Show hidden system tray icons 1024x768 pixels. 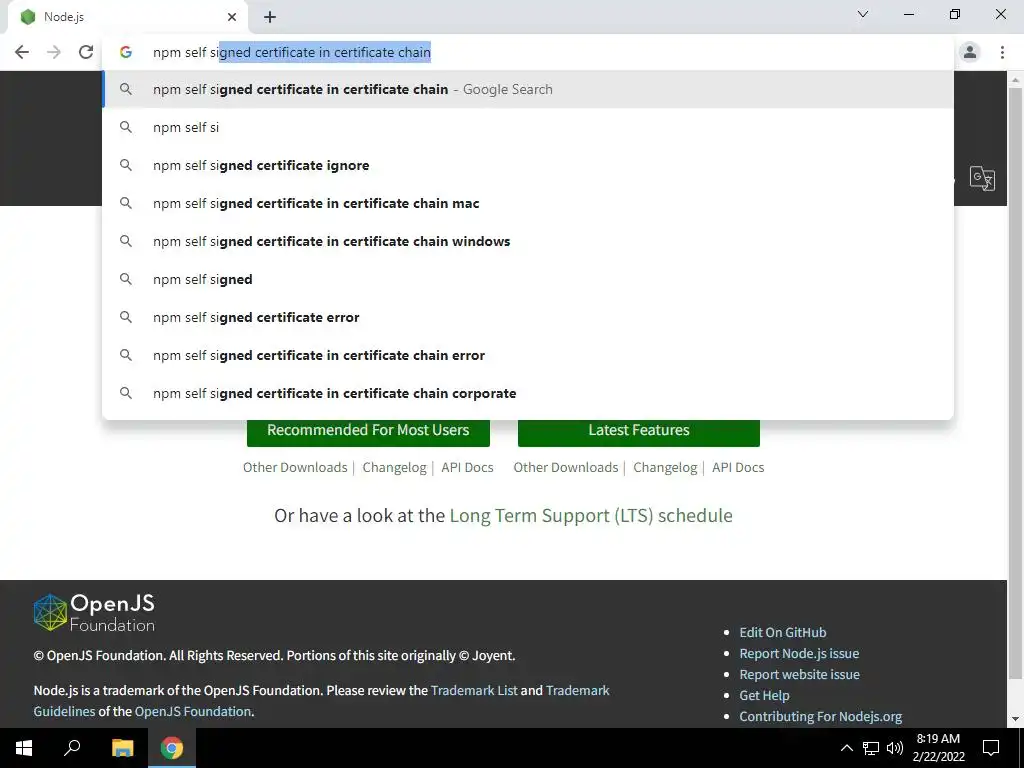846,748
